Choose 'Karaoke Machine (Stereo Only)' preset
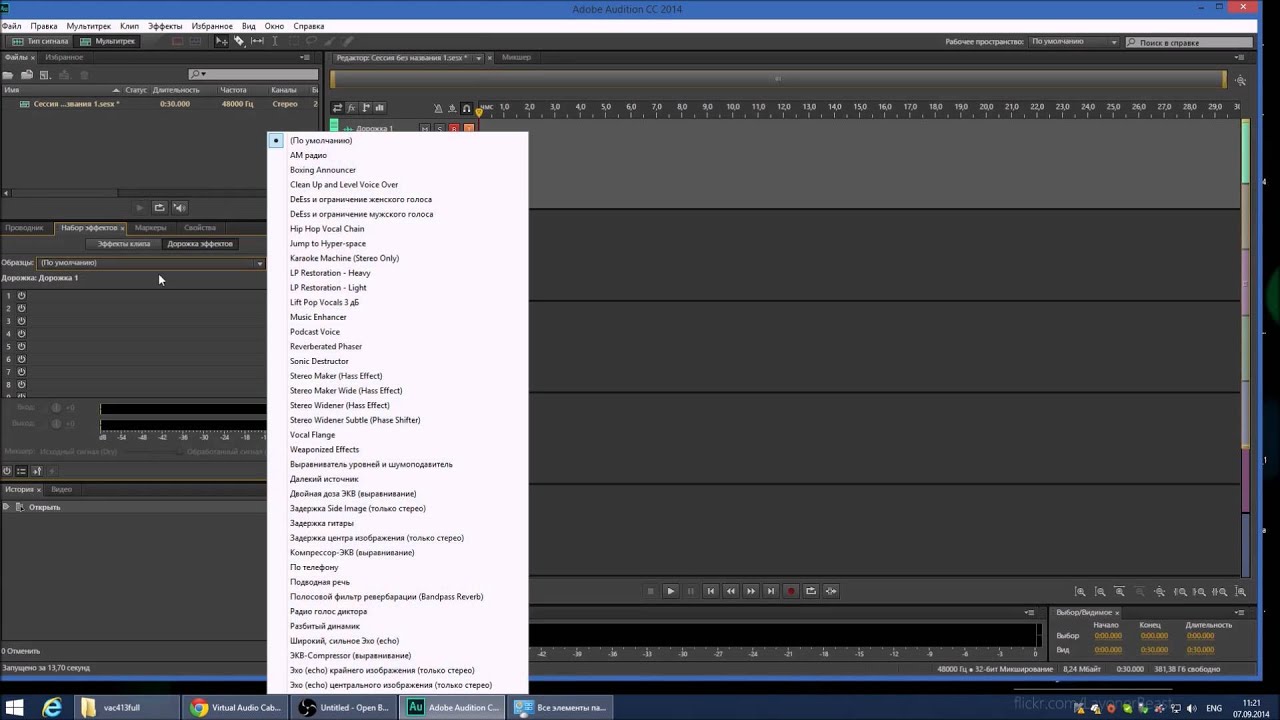 pos(344,258)
